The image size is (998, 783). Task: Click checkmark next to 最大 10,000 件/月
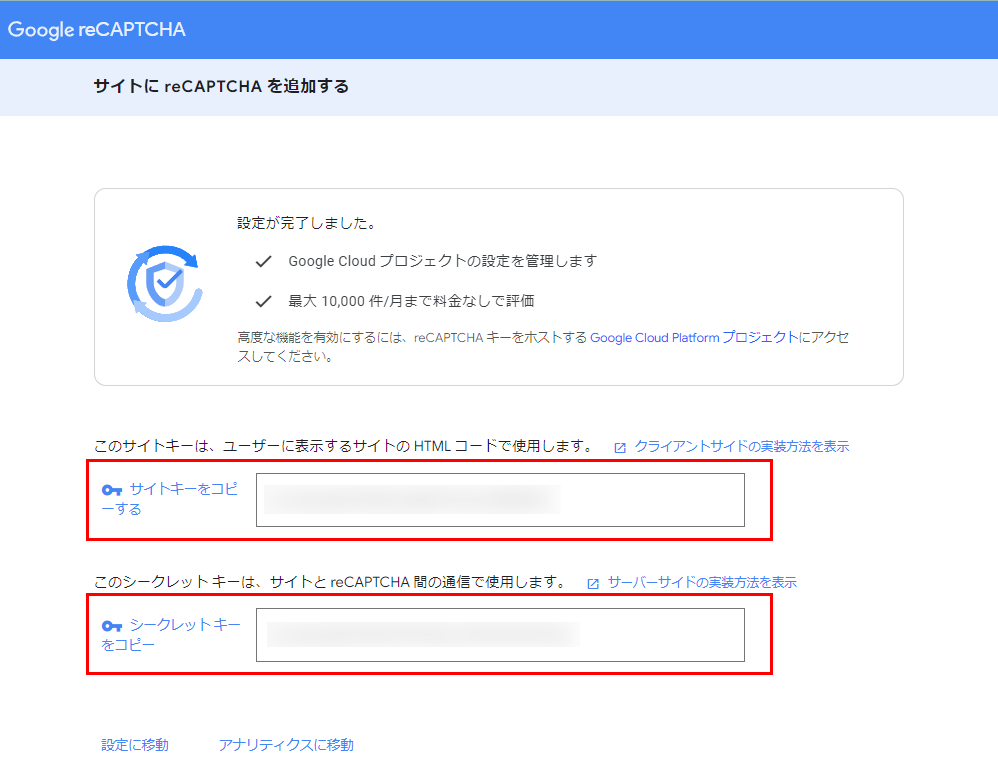click(264, 301)
